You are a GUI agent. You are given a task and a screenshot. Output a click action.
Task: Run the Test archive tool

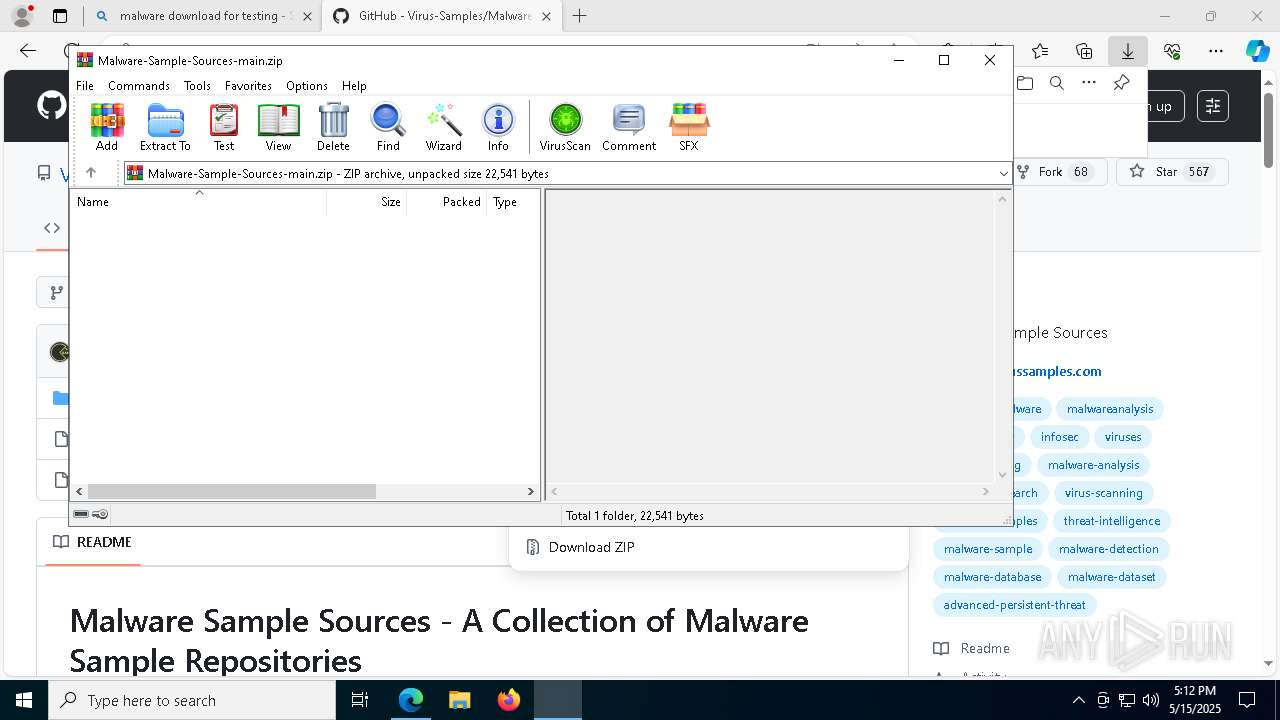224,127
